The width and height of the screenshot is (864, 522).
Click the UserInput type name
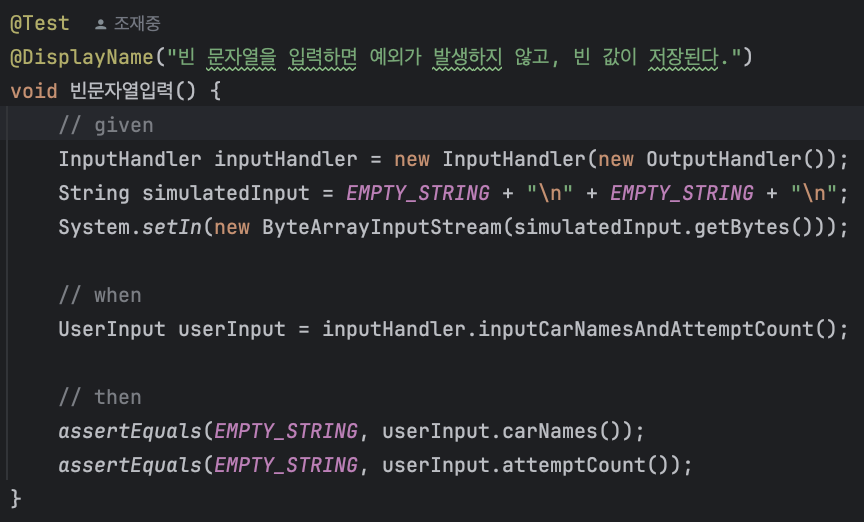112,329
